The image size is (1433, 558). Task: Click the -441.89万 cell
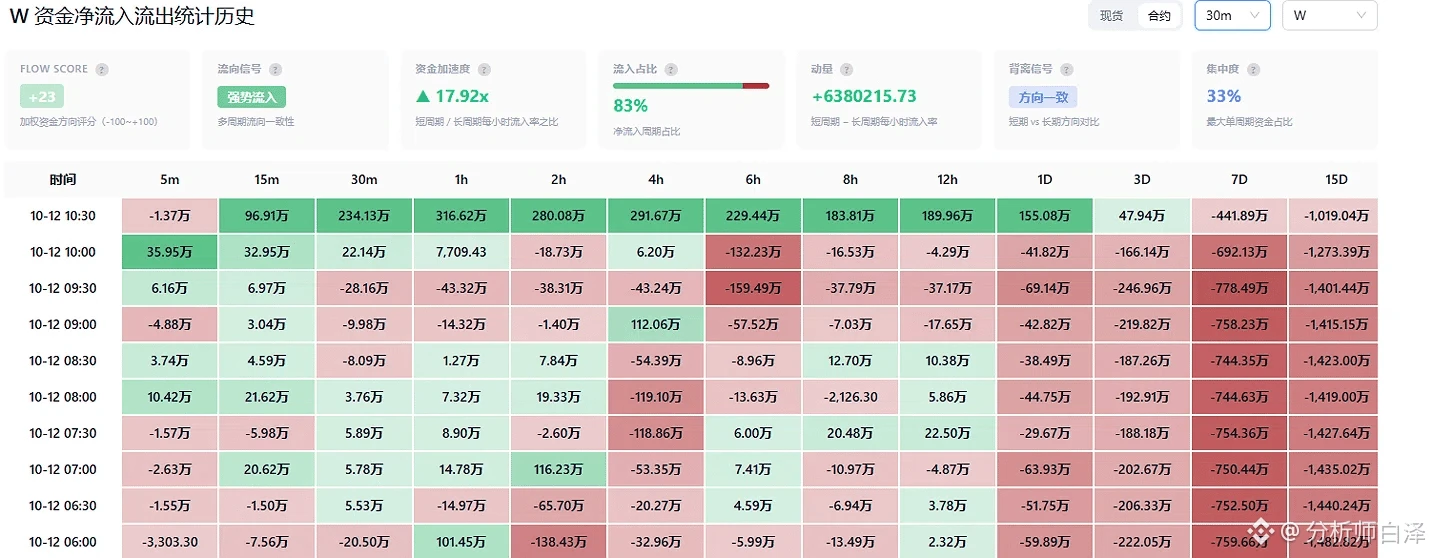(1239, 216)
